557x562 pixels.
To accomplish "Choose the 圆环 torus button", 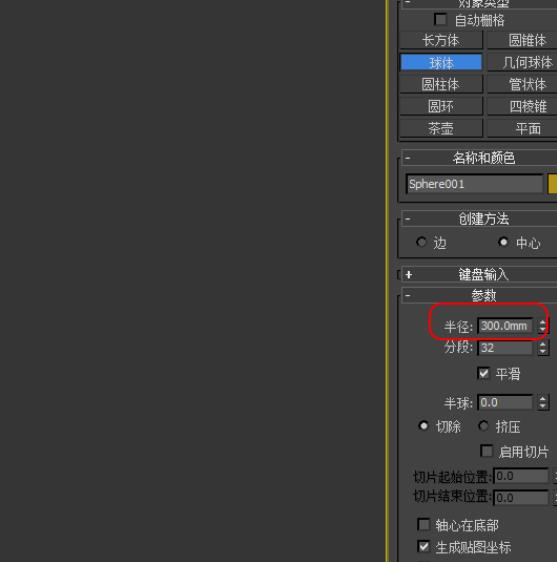I will point(441,106).
